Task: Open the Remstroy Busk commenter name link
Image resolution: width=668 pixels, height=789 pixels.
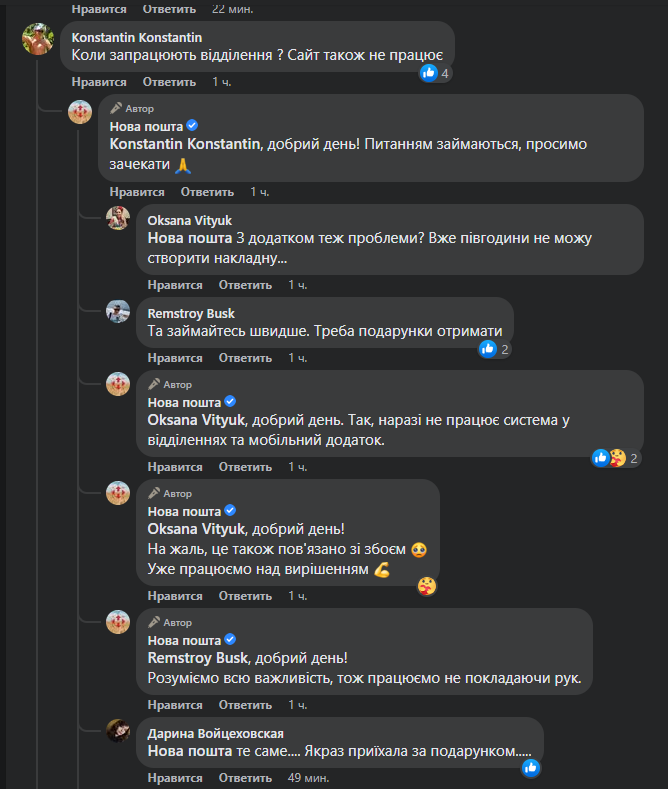Action: coord(191,314)
